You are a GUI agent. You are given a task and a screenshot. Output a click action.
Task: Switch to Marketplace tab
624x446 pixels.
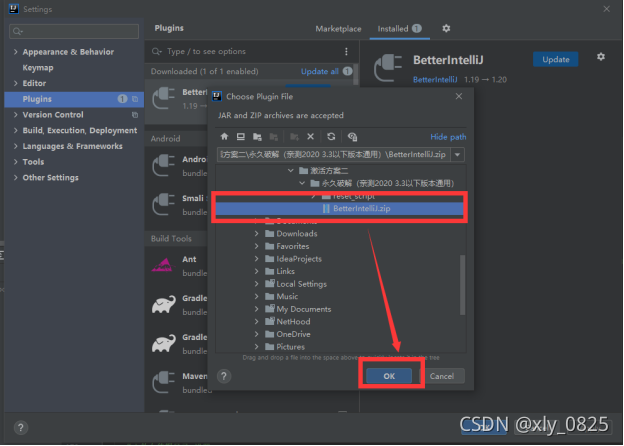coord(338,29)
